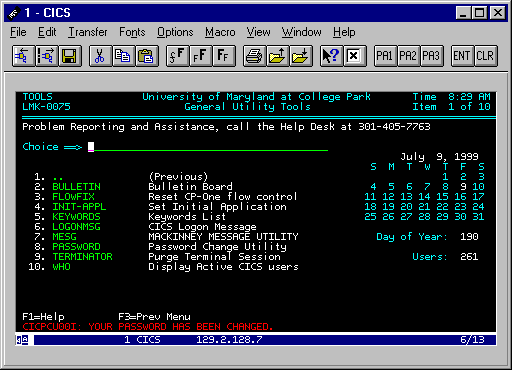Click the connect session toolbar icon
This screenshot has height=370, width=512.
[x=23, y=56]
